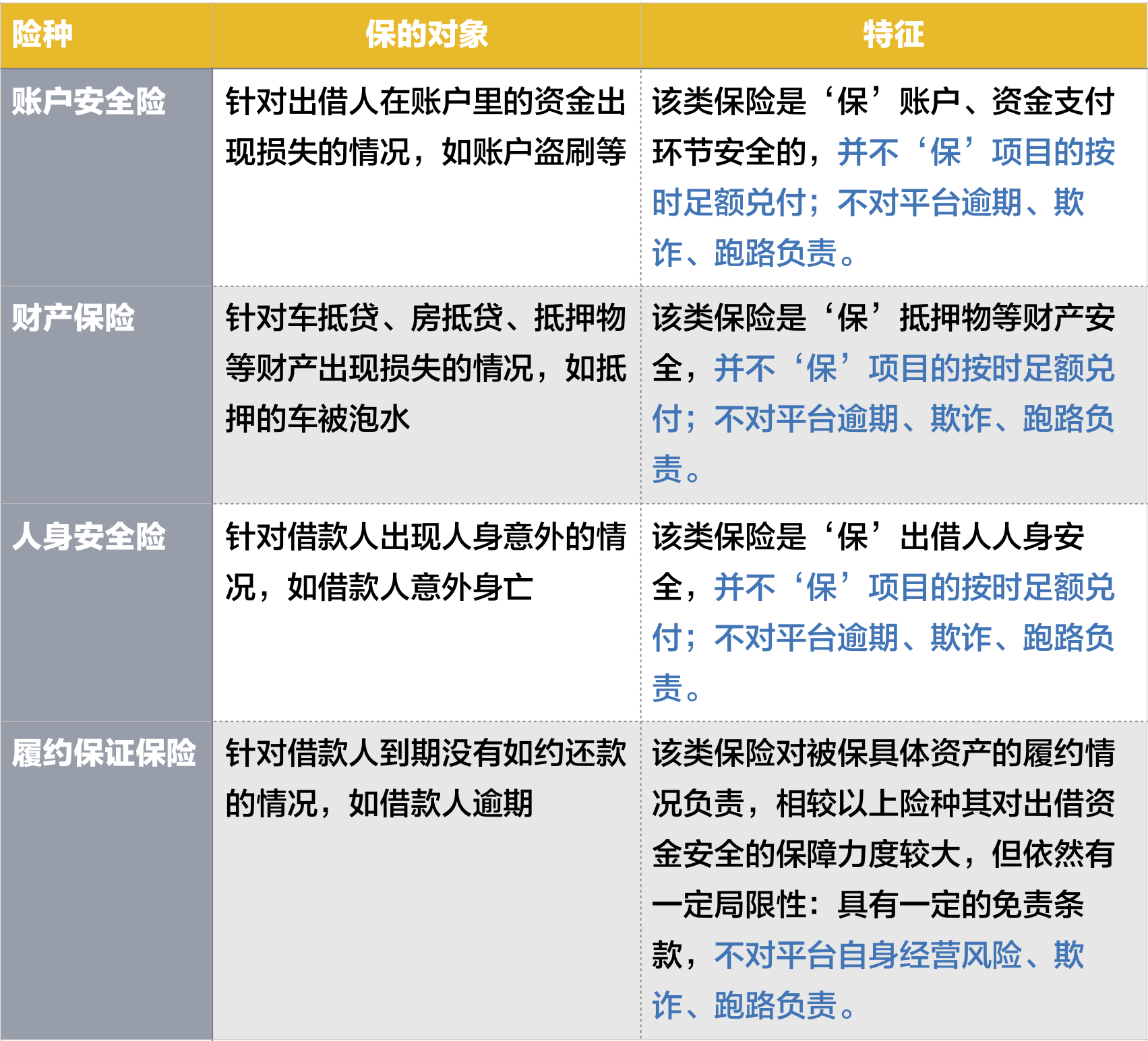The width and height of the screenshot is (1148, 1041).
Task: Click text 现损失的情况，如账户盗刷等
Action: point(426,152)
